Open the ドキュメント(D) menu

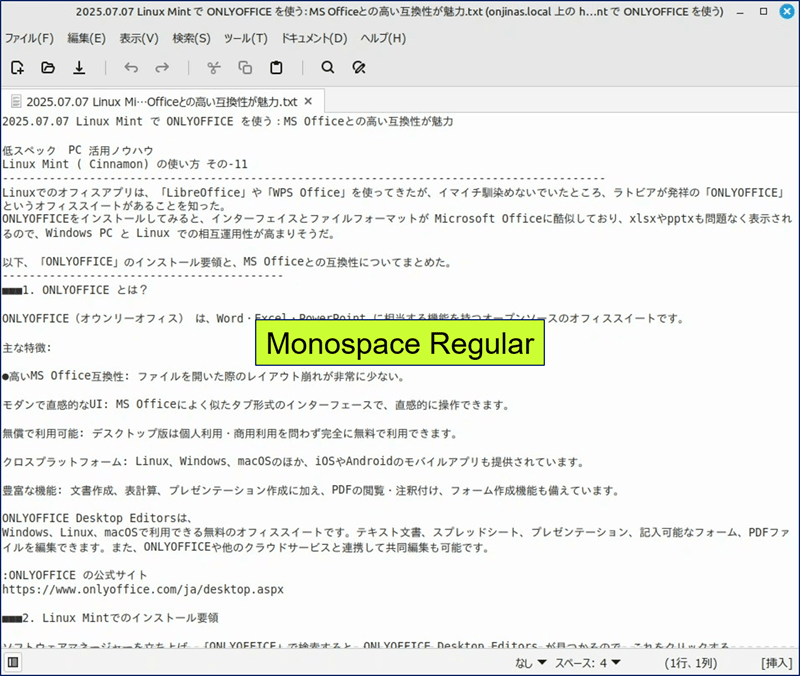(314, 38)
